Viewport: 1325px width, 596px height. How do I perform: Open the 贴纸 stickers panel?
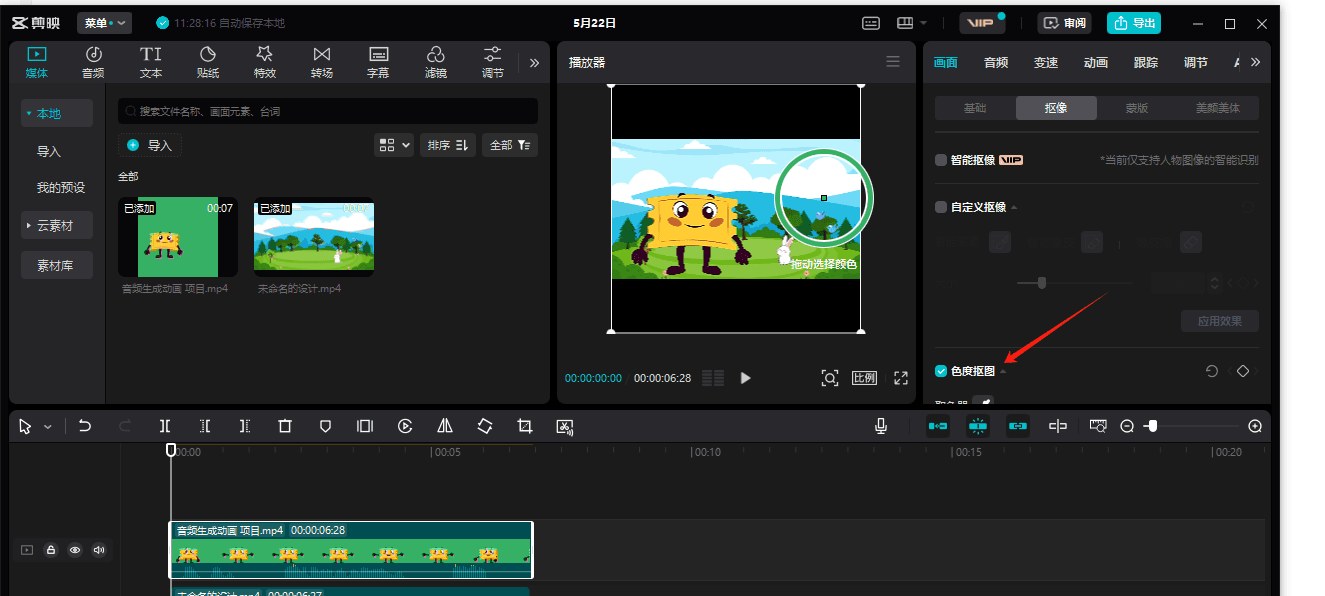point(208,62)
